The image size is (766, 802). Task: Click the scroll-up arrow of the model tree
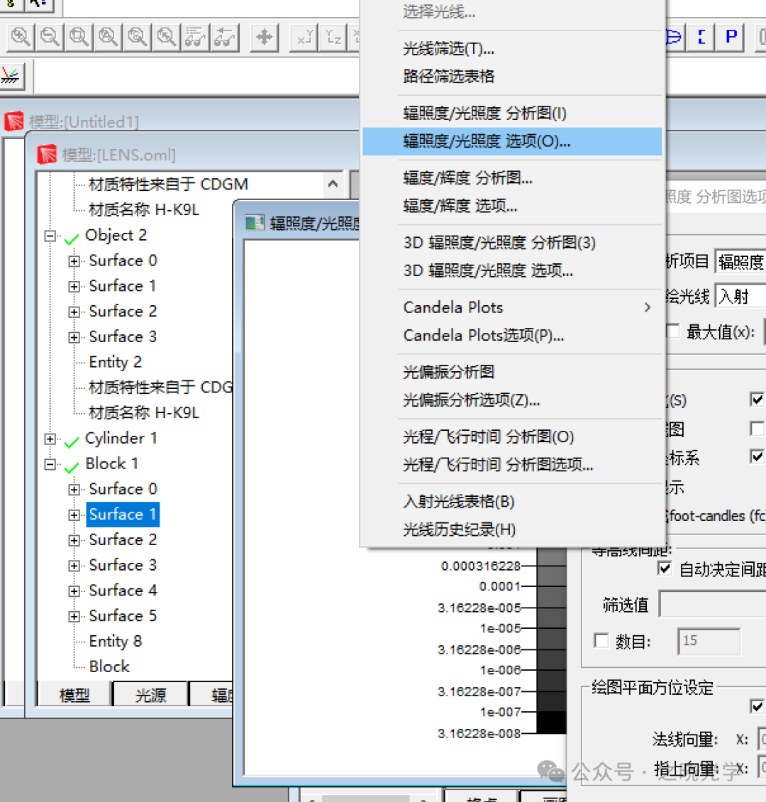coord(333,183)
